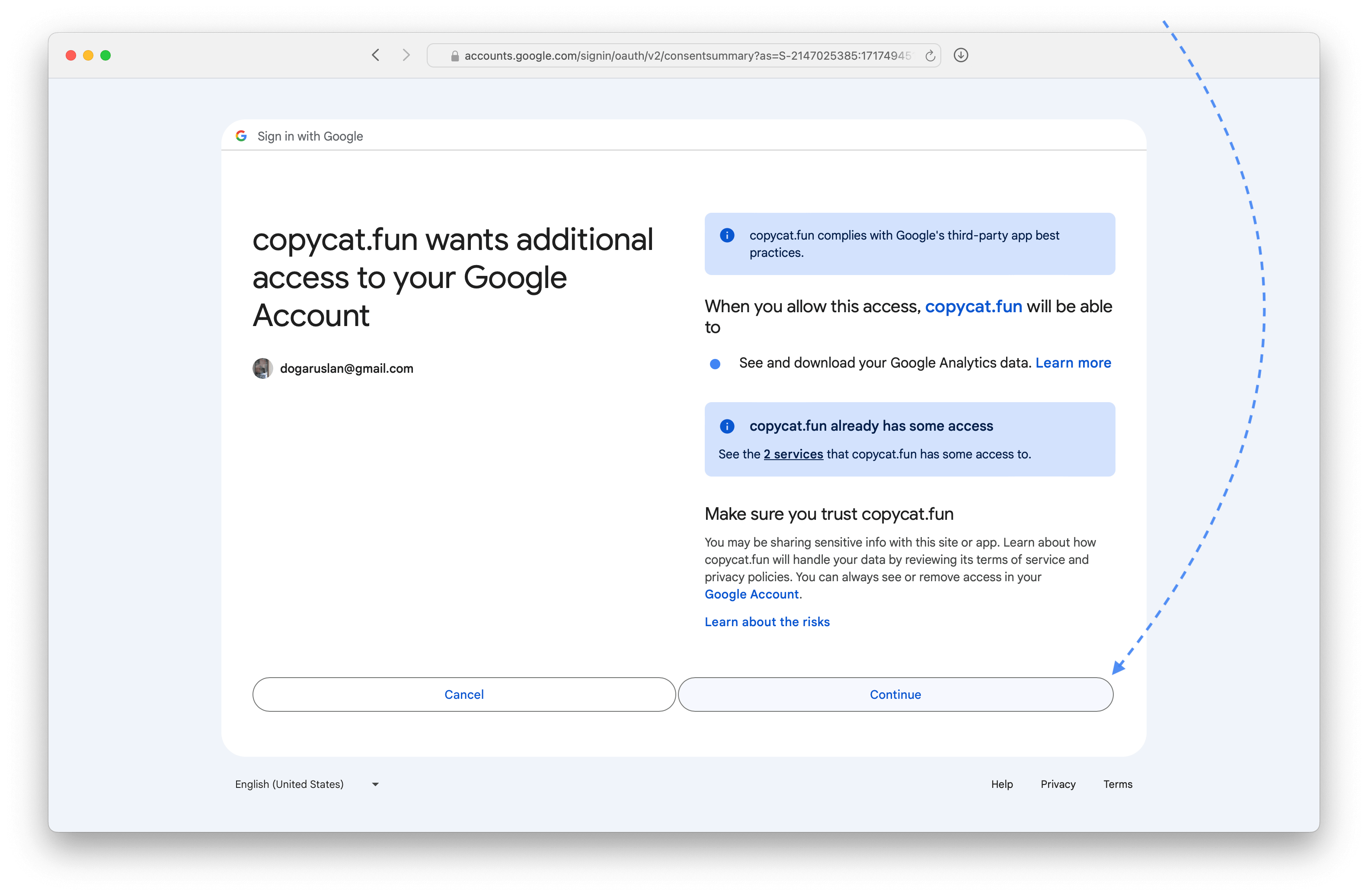Click info icon beside best practices notice
1368x896 pixels.
pyautogui.click(x=726, y=235)
